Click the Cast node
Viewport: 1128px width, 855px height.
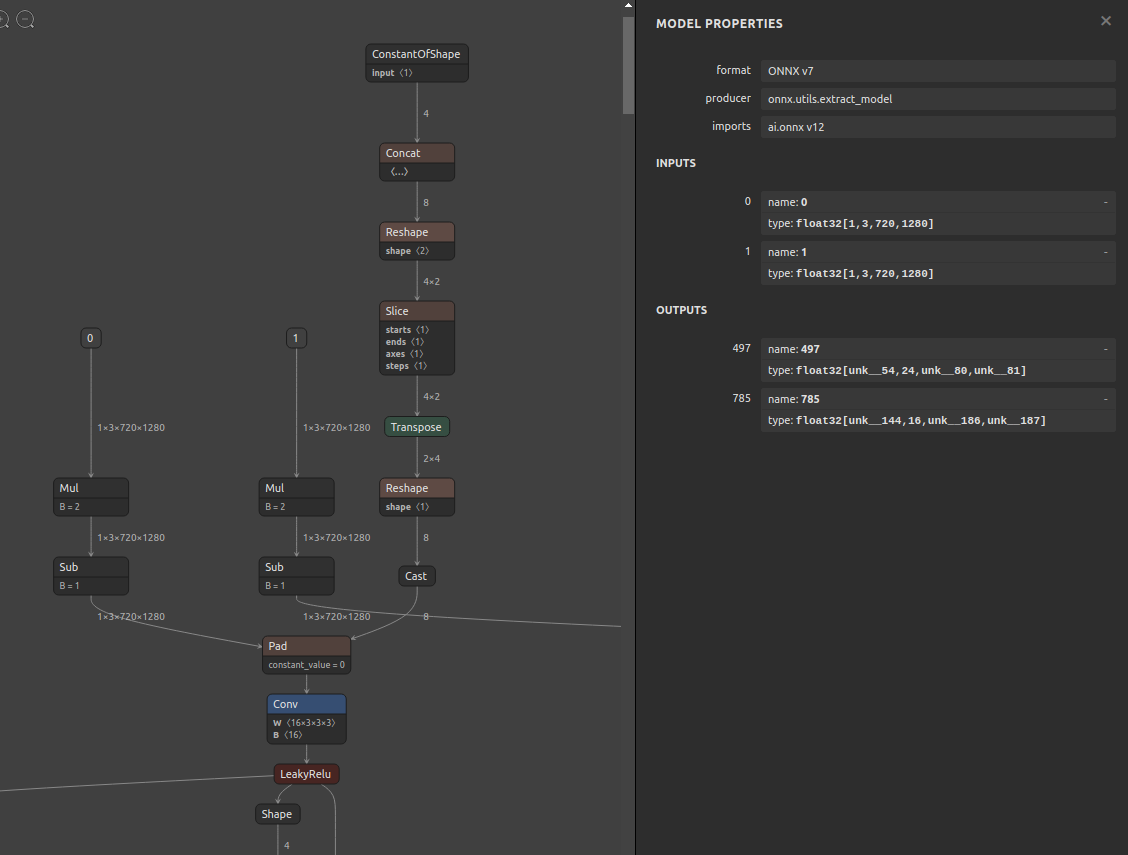(417, 576)
